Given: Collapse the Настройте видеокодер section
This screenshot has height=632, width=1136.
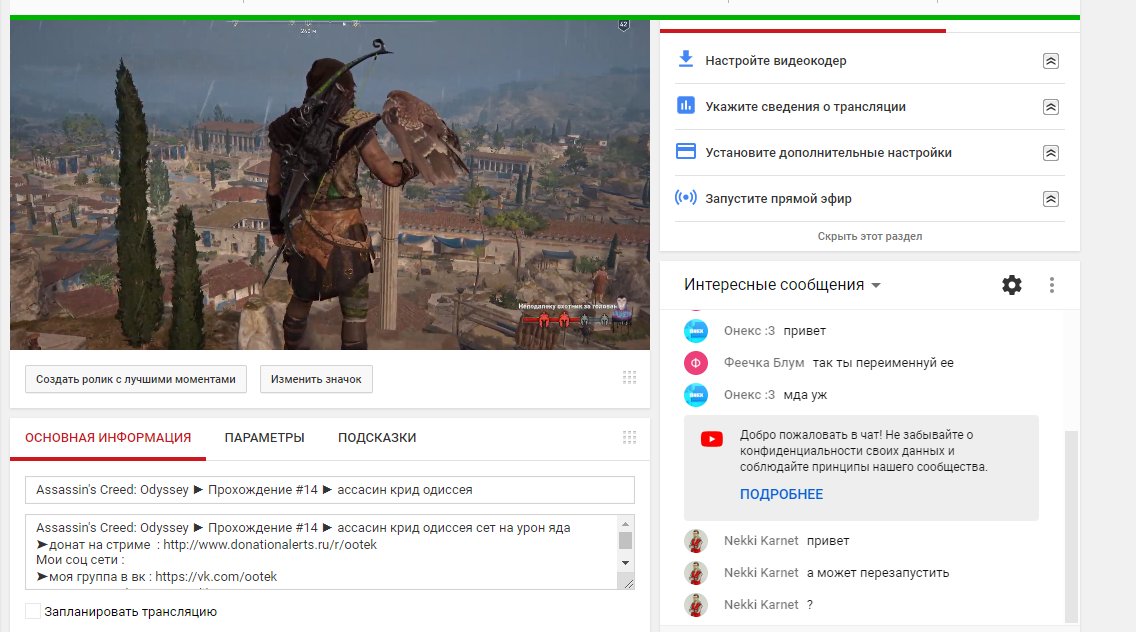Looking at the screenshot, I should pyautogui.click(x=1051, y=61).
